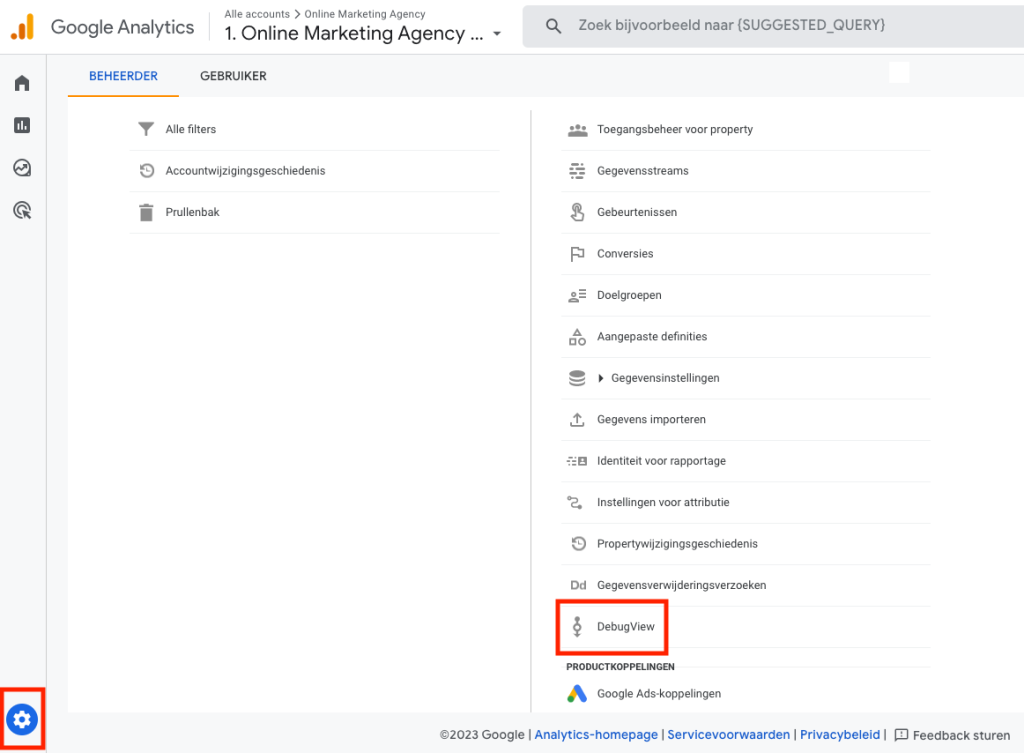The width and height of the screenshot is (1024, 753).
Task: Click Alle accounts in the breadcrumb
Action: pos(257,14)
